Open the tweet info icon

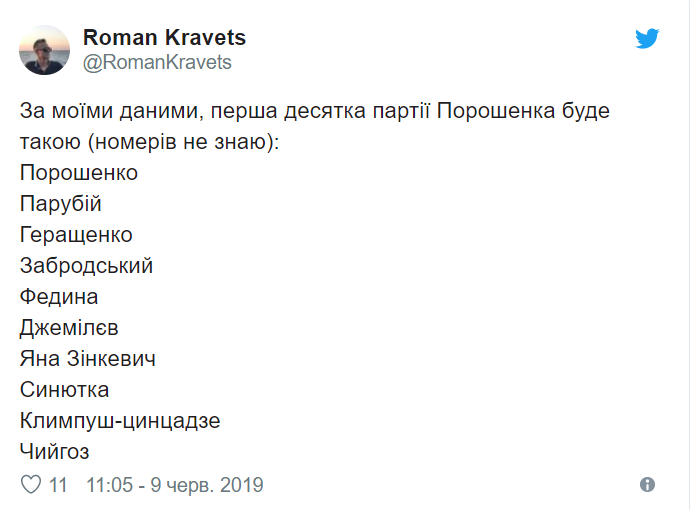click(647, 485)
